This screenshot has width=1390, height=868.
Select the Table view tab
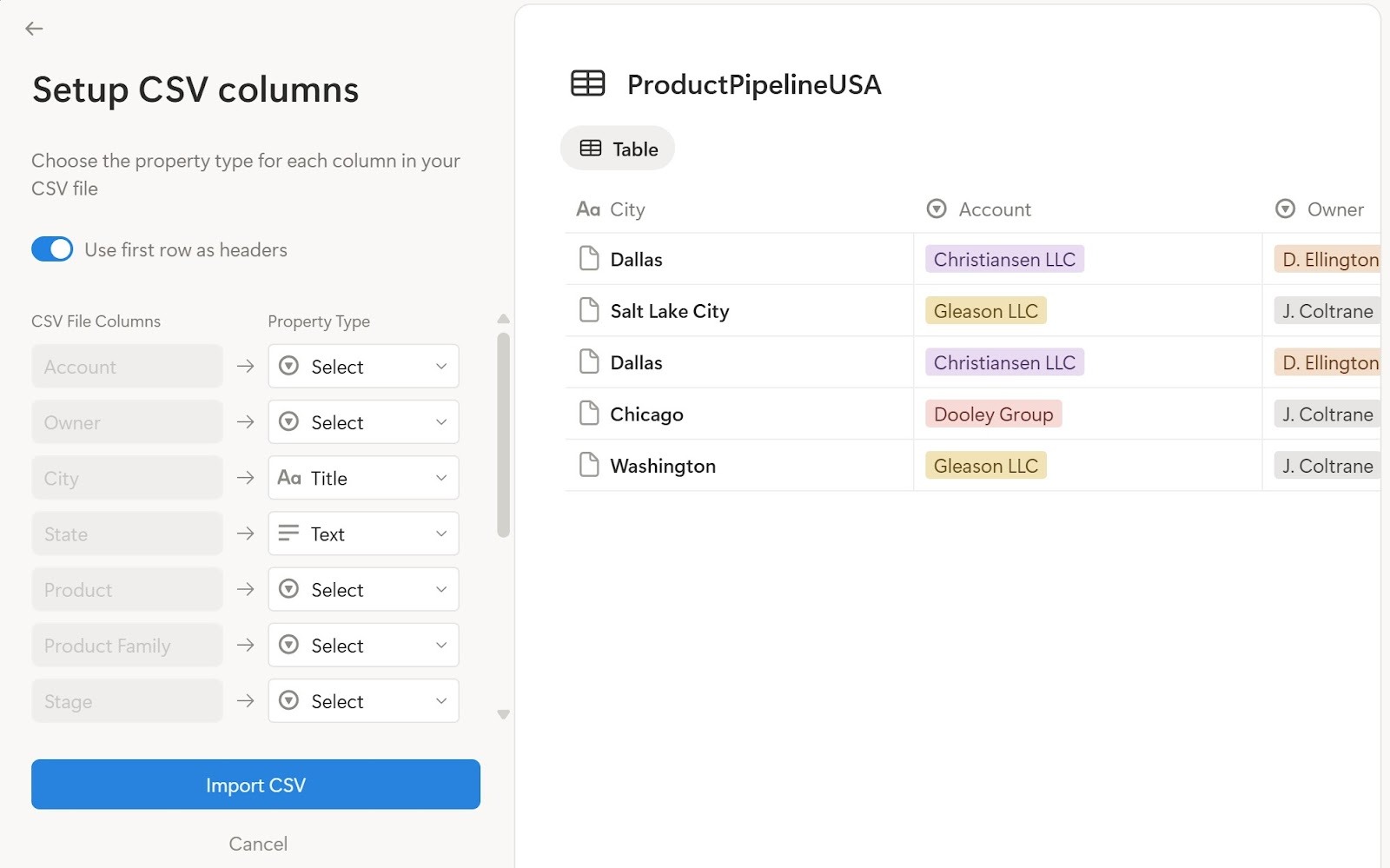(x=618, y=149)
